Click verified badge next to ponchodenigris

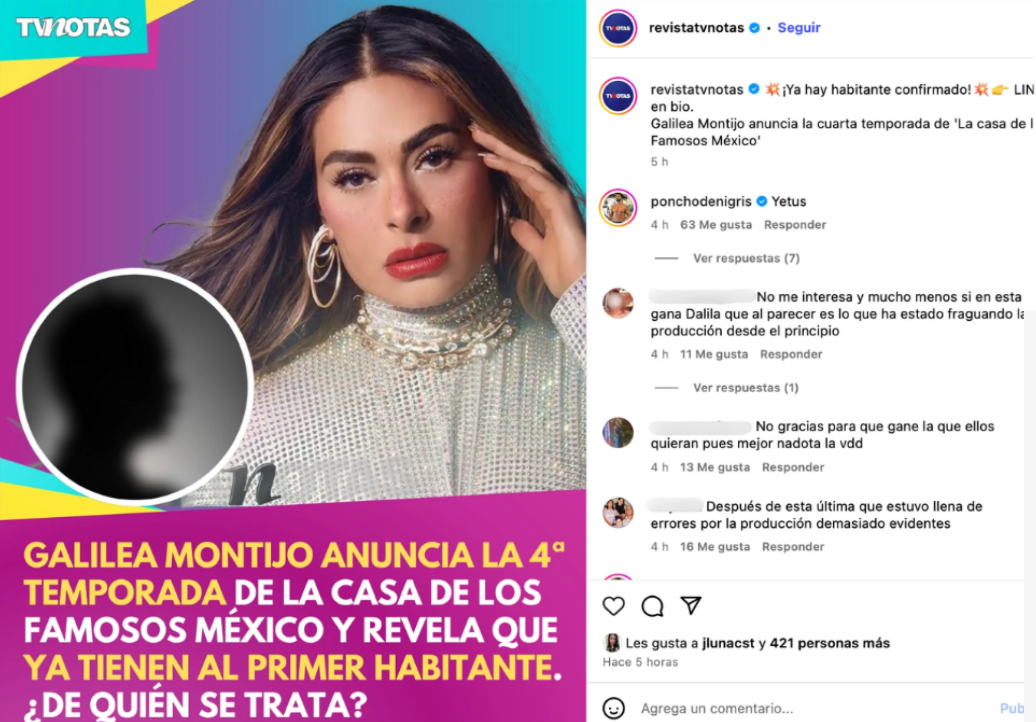[x=761, y=201]
